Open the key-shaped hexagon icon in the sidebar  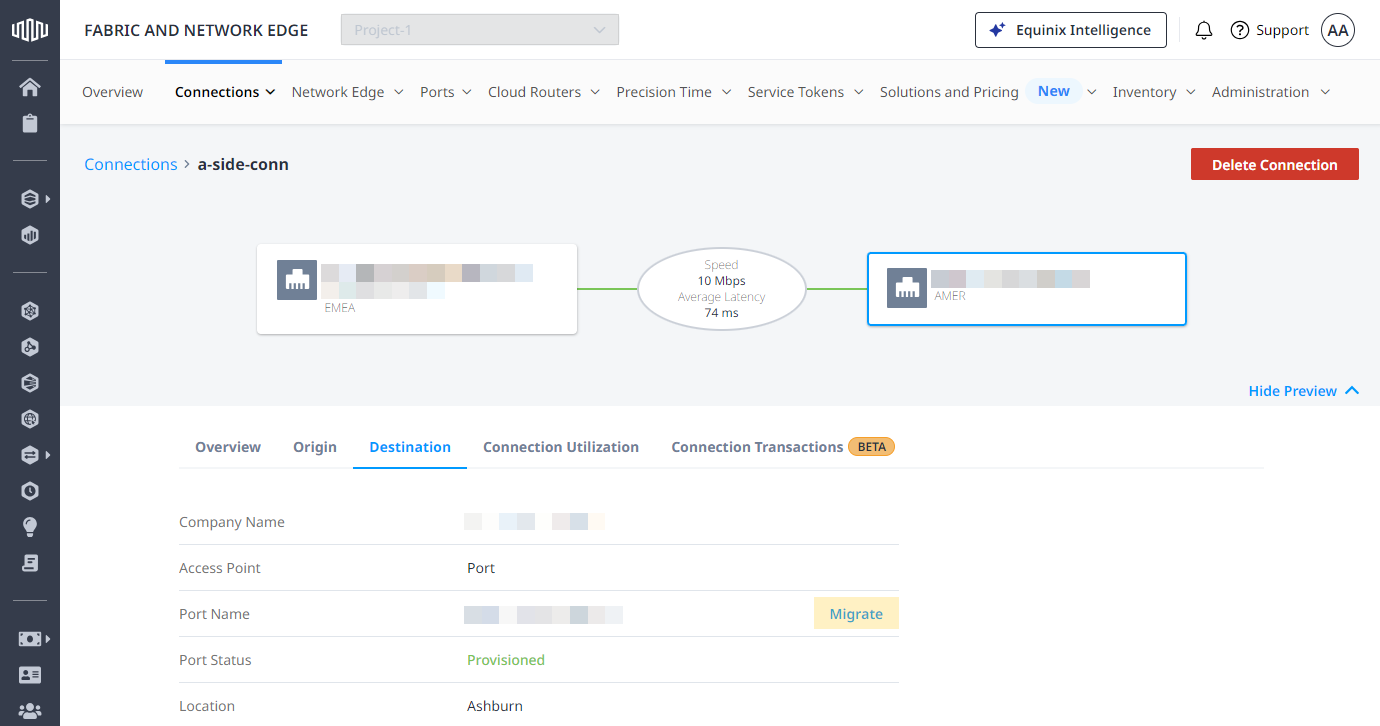(30, 347)
